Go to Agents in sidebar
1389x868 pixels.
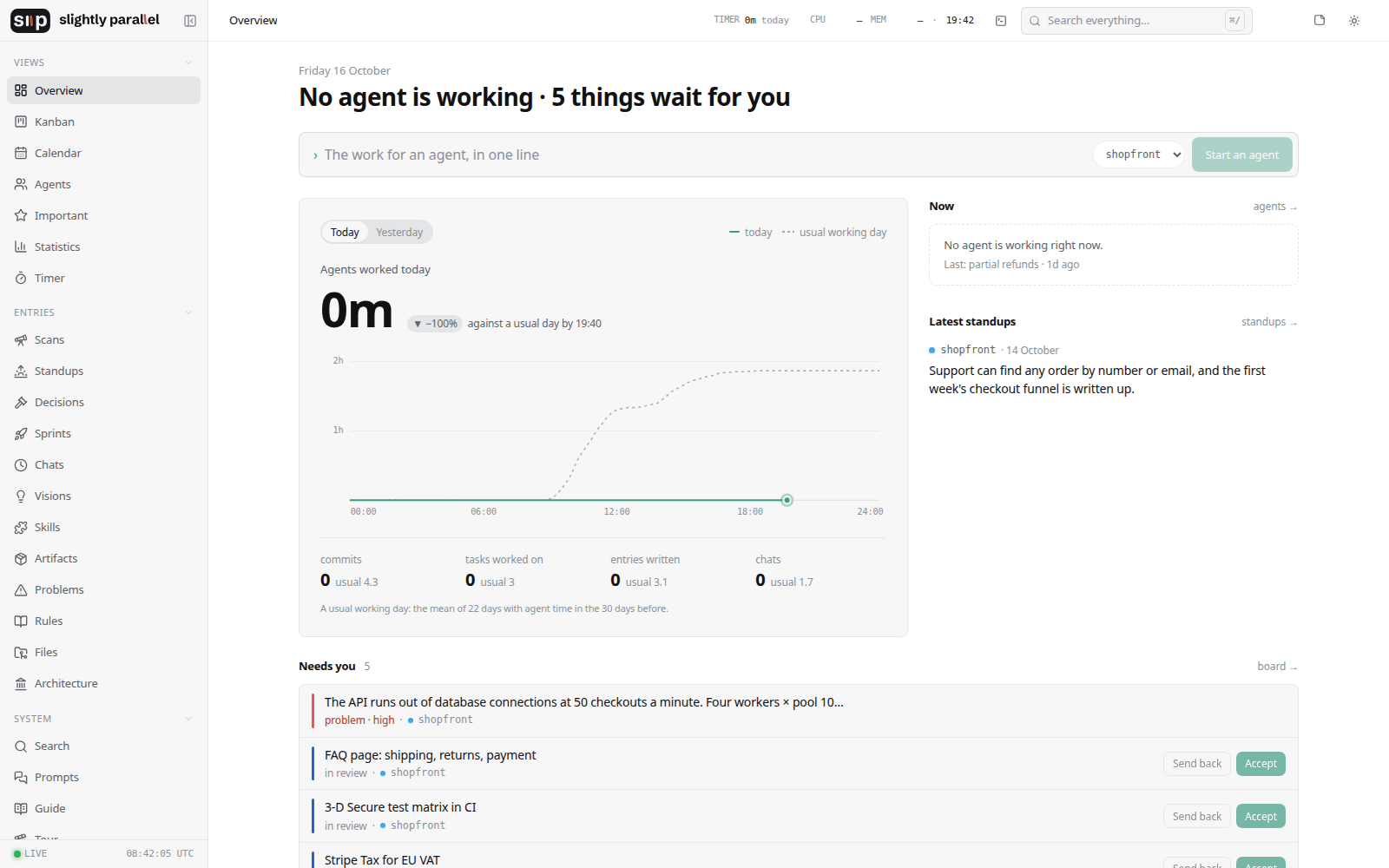(103, 184)
